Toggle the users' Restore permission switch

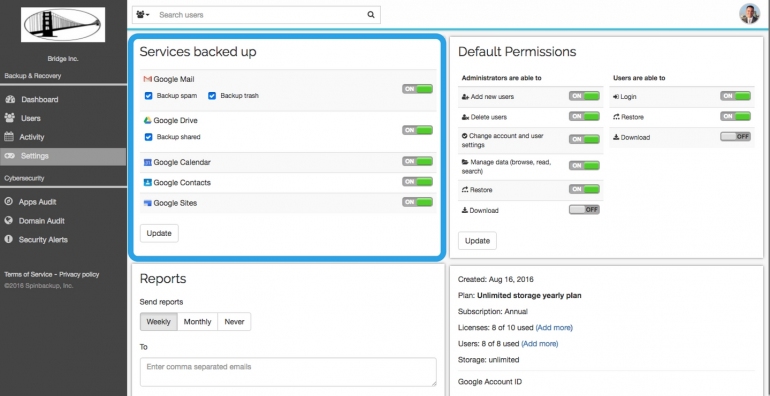(x=736, y=116)
